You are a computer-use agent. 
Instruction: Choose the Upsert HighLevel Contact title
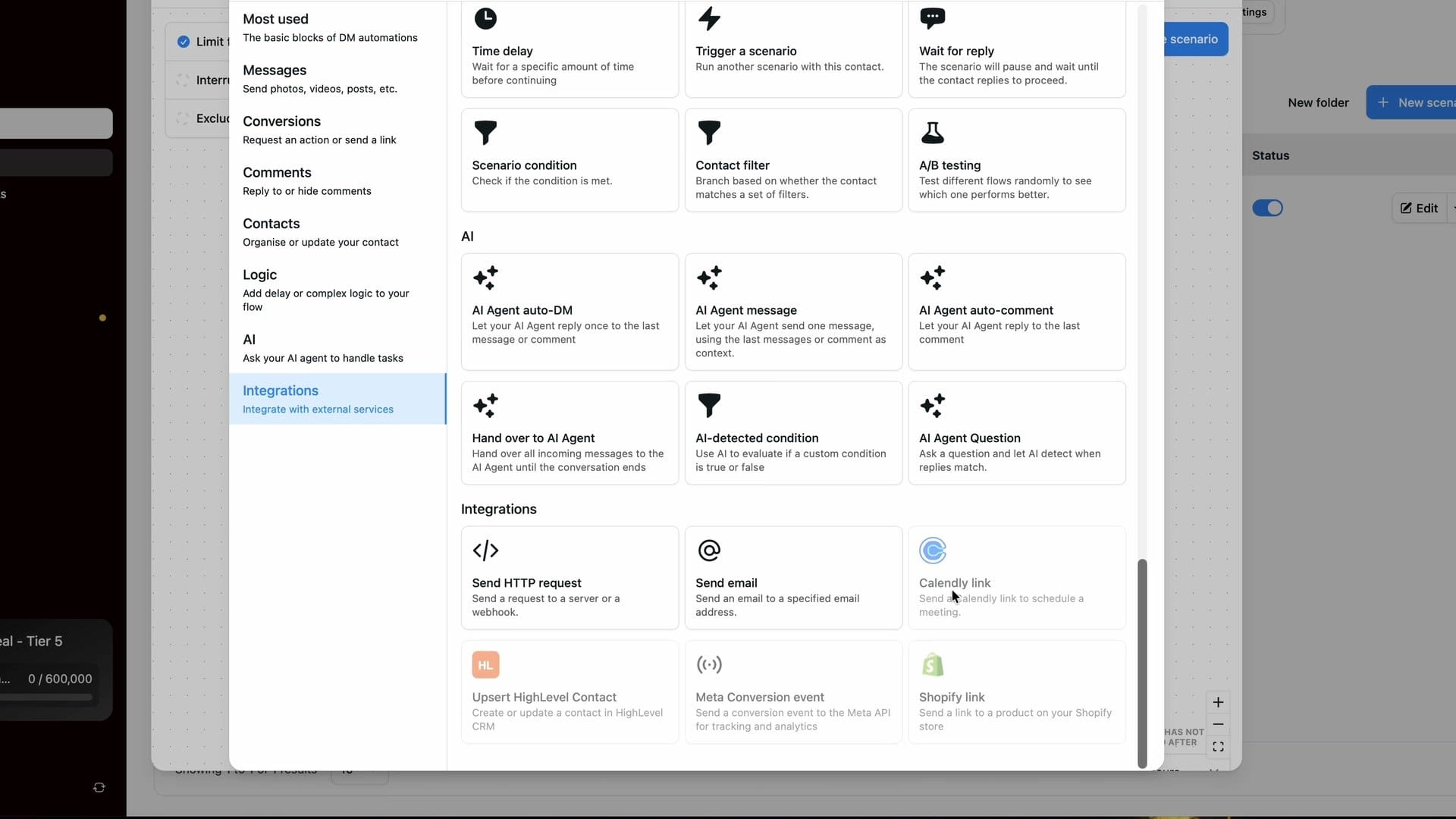(x=544, y=698)
